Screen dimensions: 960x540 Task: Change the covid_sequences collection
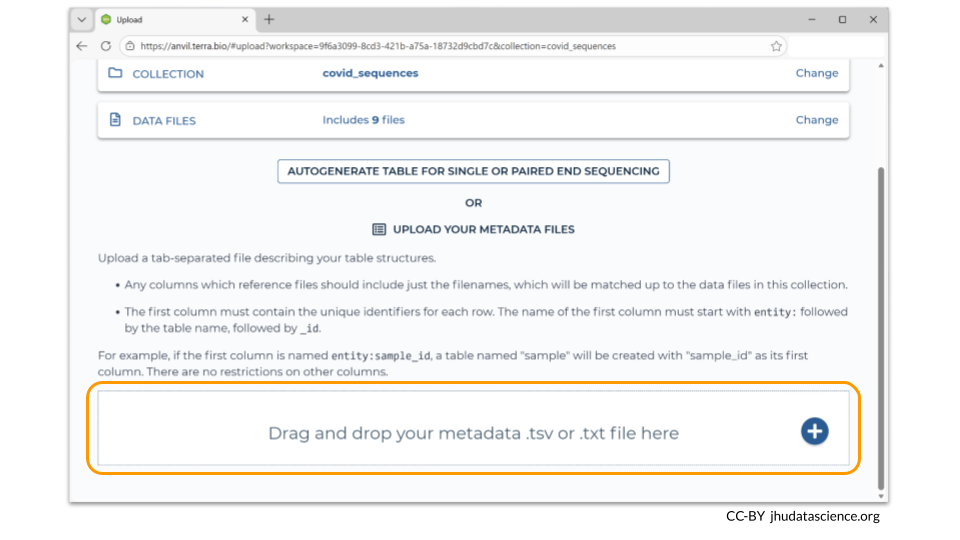point(817,73)
